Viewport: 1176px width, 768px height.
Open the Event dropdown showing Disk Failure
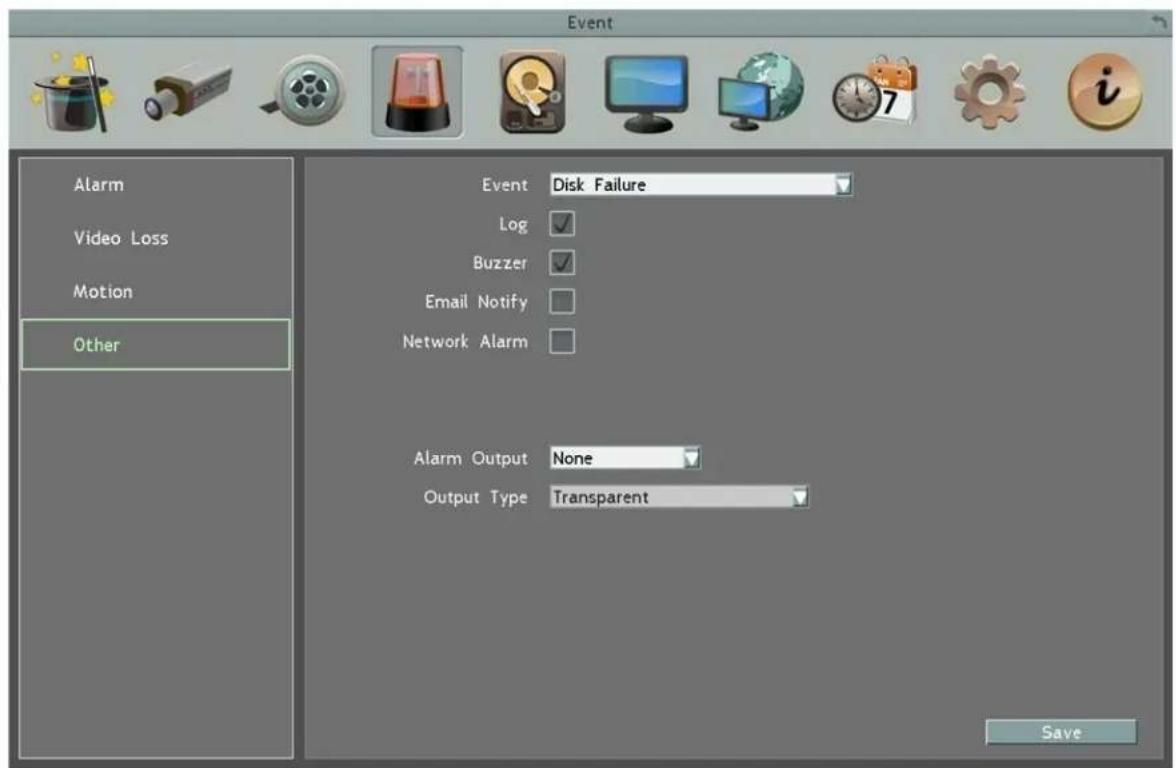701,184
